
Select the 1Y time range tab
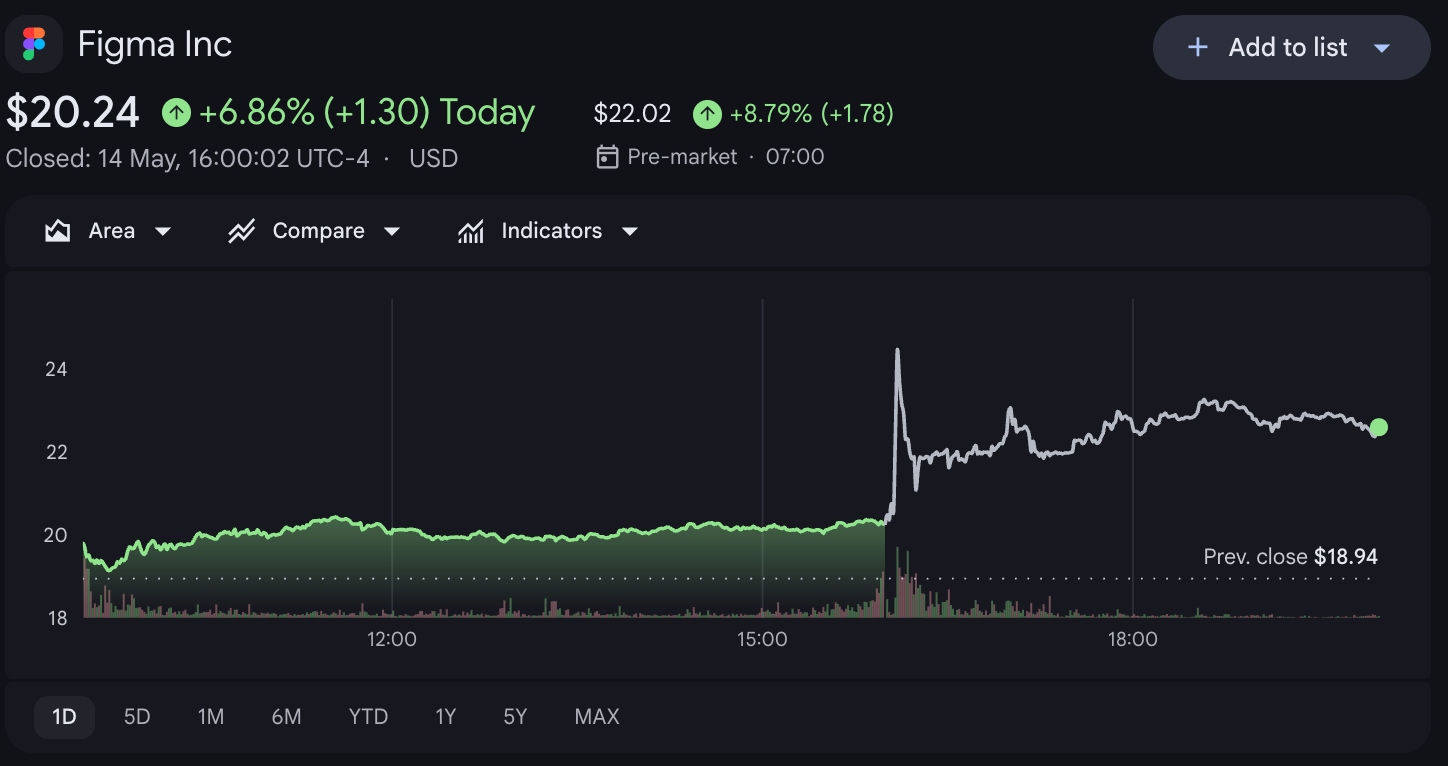pos(446,717)
